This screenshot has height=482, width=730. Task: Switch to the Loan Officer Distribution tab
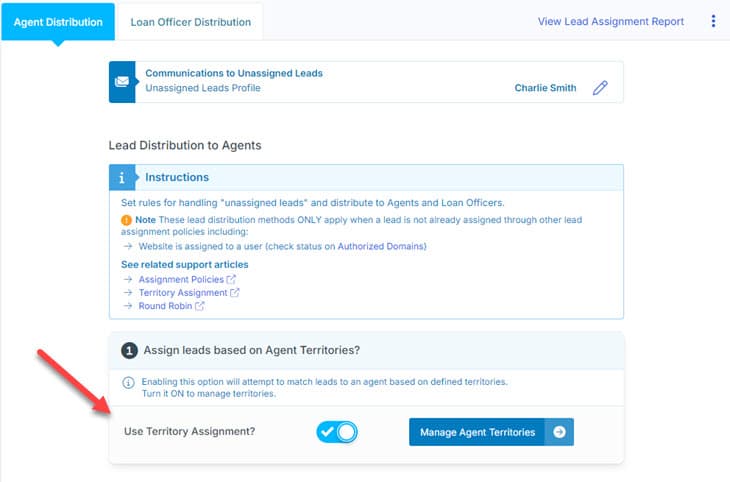pos(190,22)
